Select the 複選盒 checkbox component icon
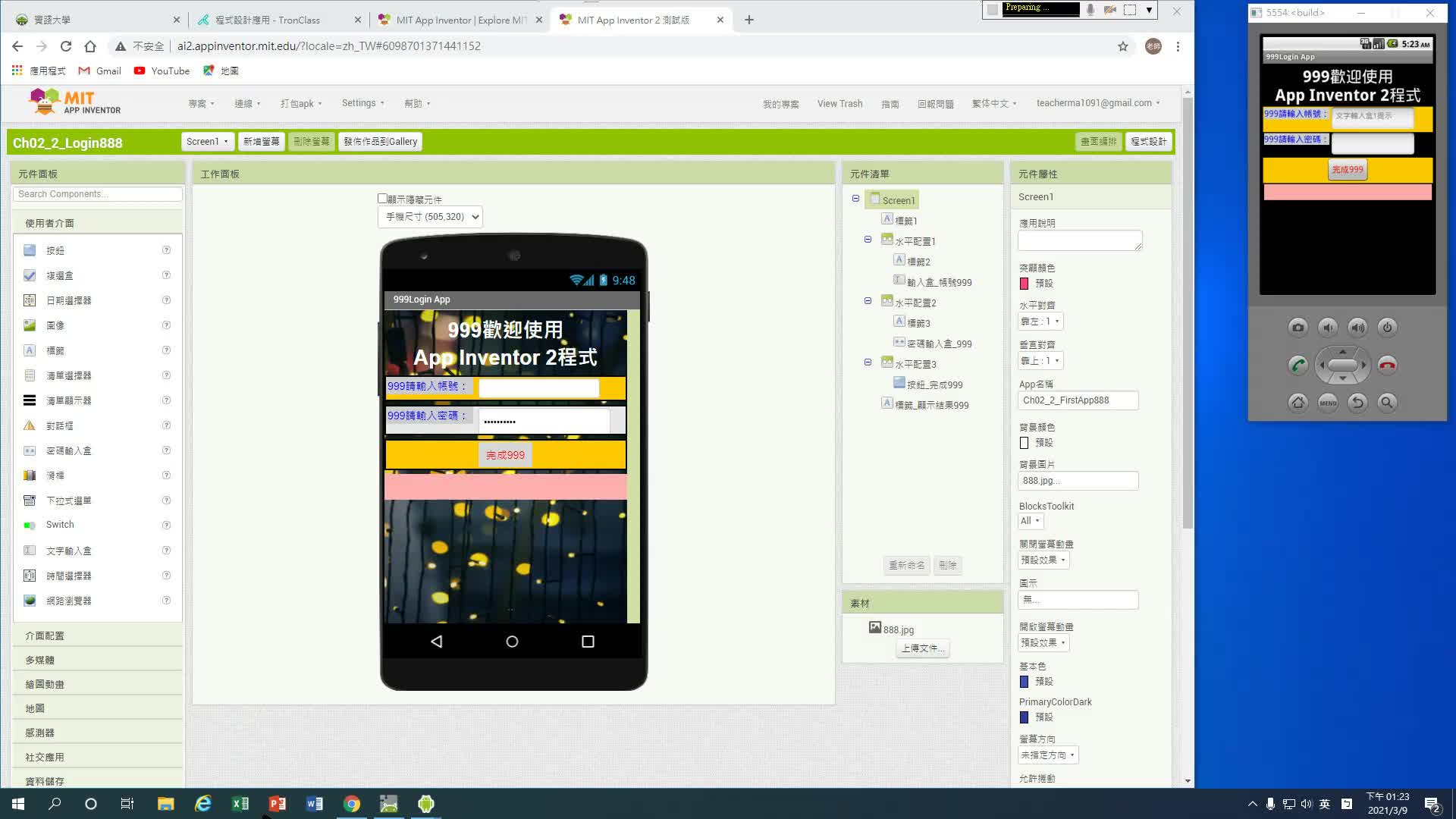This screenshot has height=819, width=1456. point(30,275)
